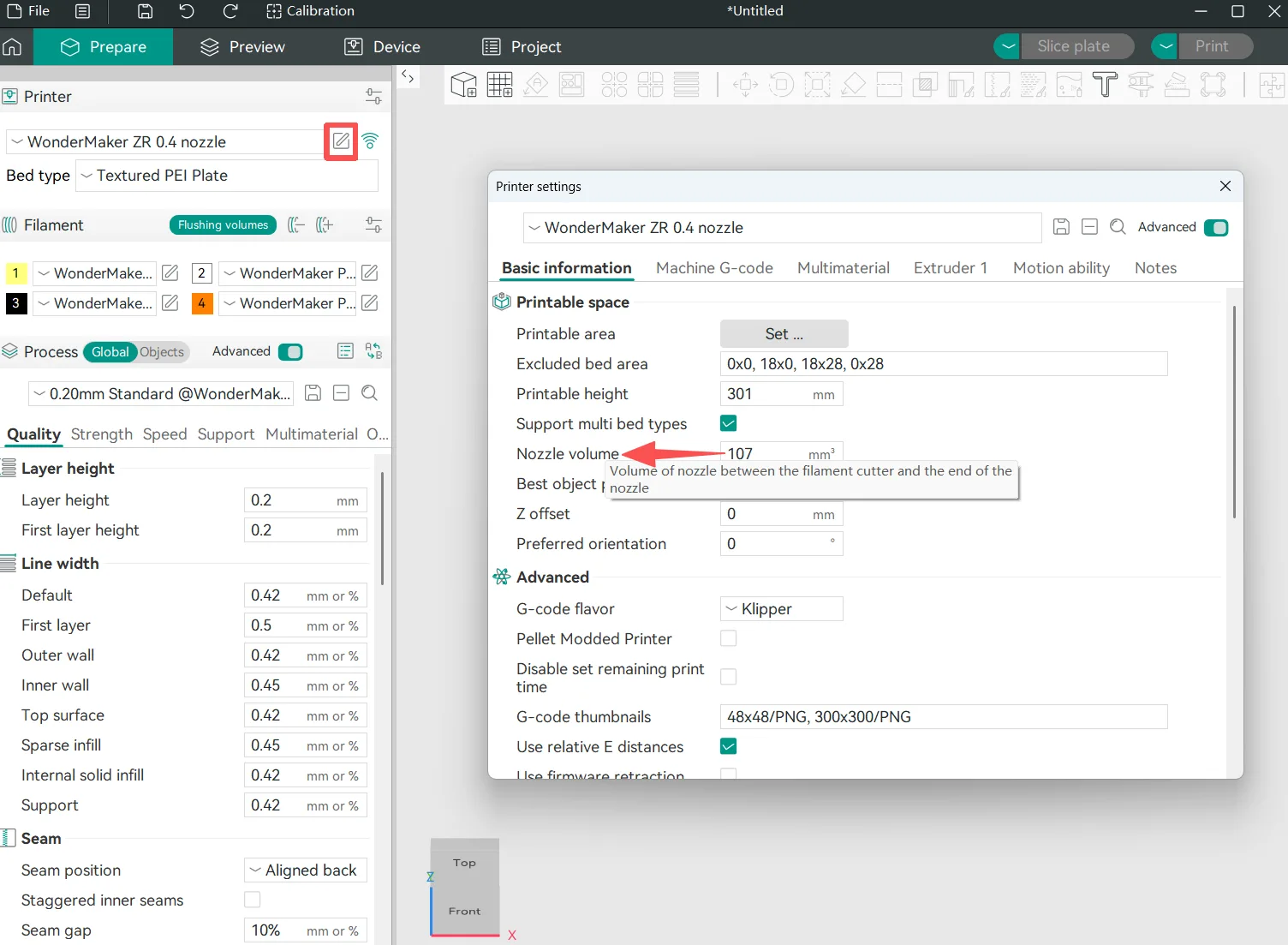Search in the process settings
This screenshot has height=945, width=1288.
point(369,393)
